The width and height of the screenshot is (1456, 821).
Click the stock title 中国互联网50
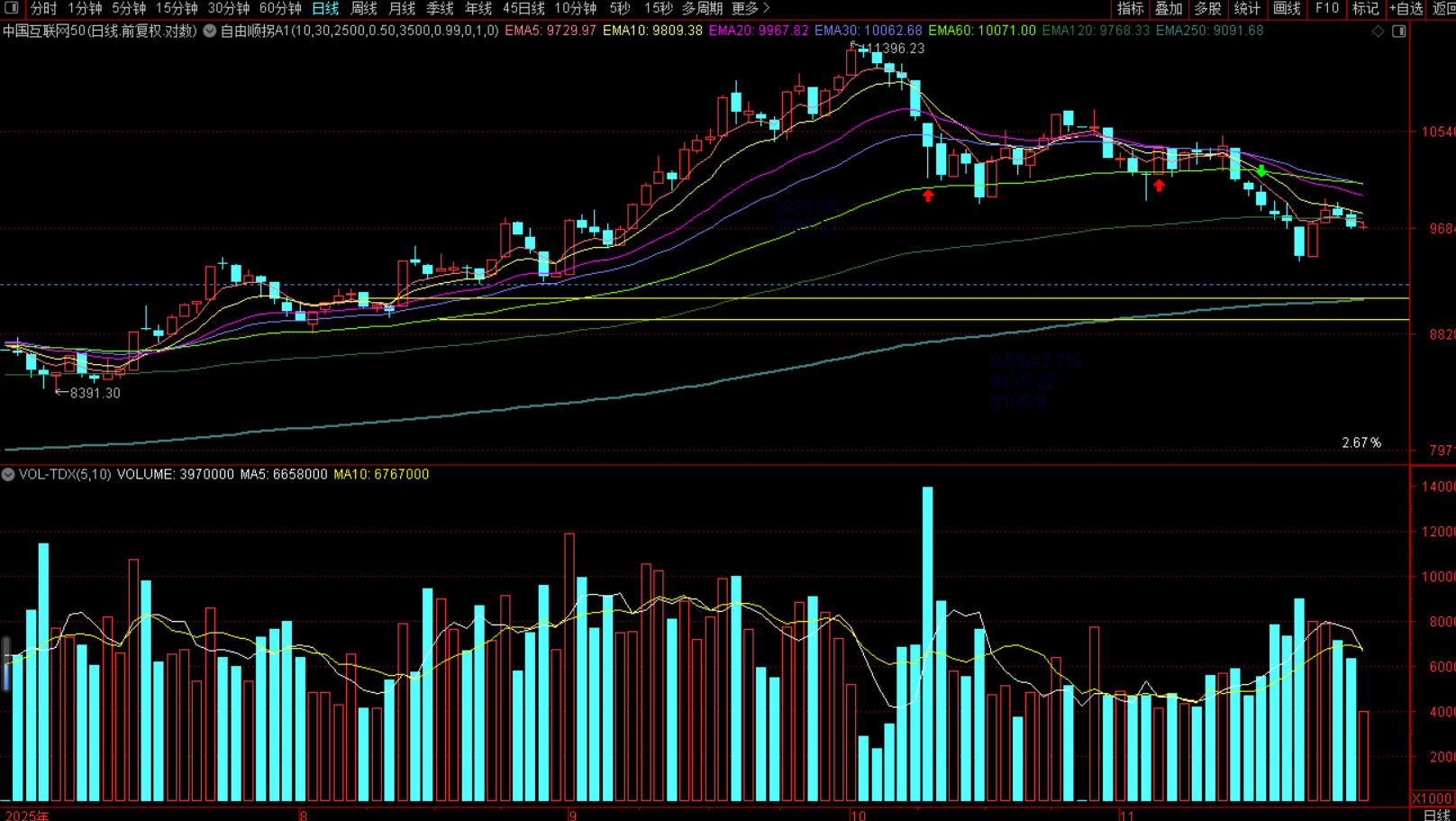pos(44,31)
